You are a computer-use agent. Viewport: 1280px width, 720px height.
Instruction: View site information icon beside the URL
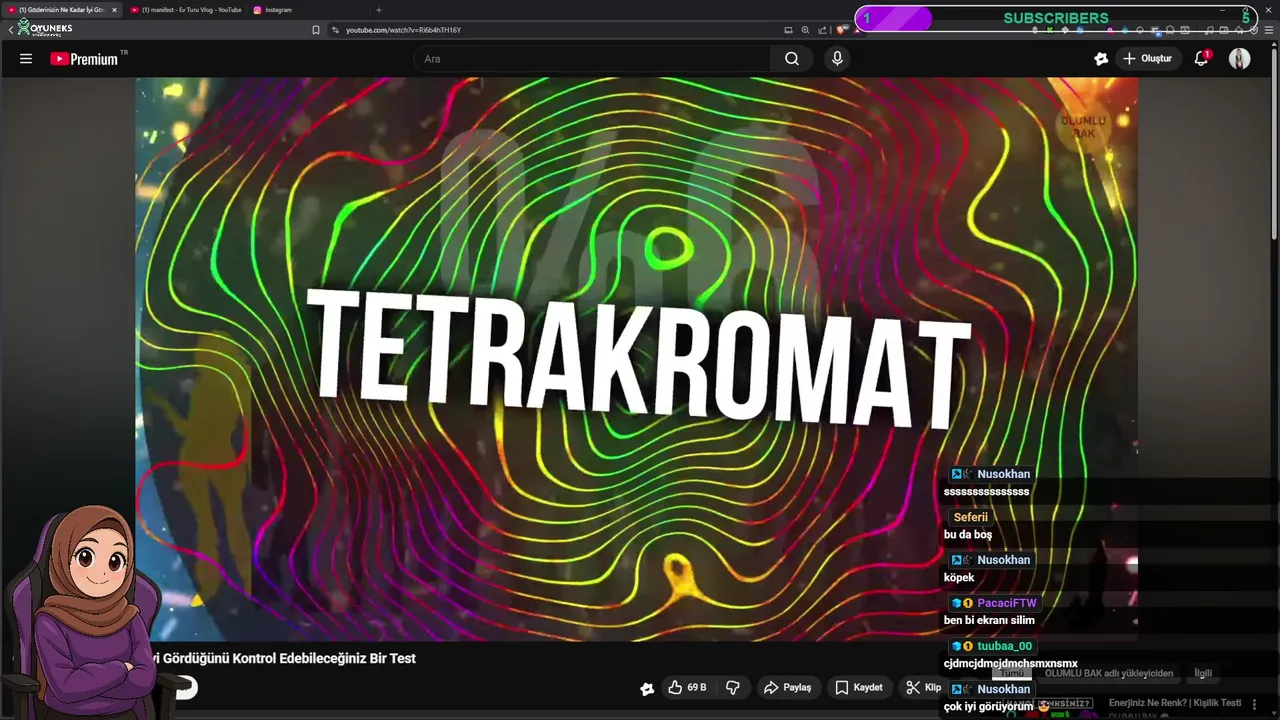[x=335, y=30]
